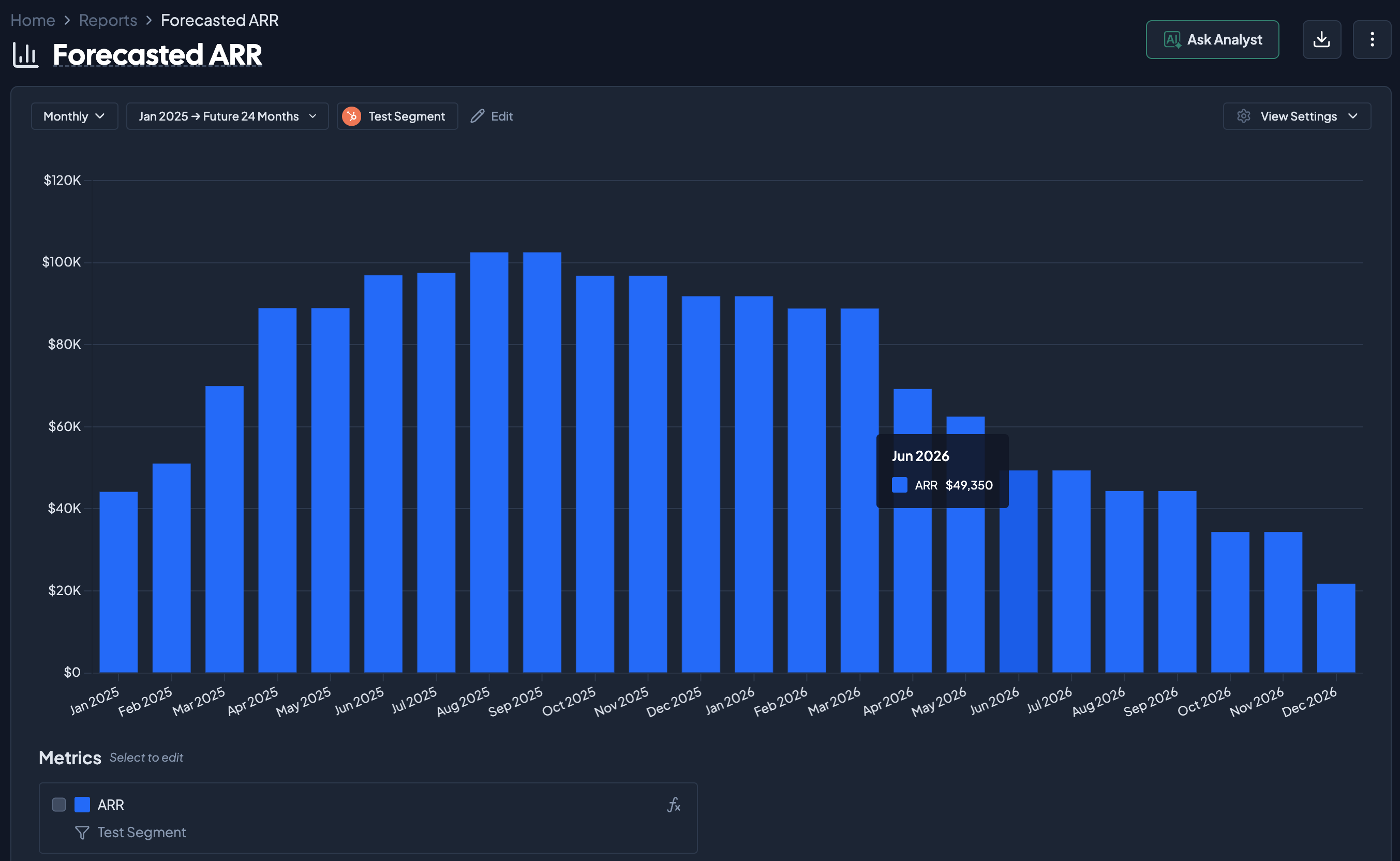
Task: Open the three-dot more options menu
Action: tap(1372, 40)
